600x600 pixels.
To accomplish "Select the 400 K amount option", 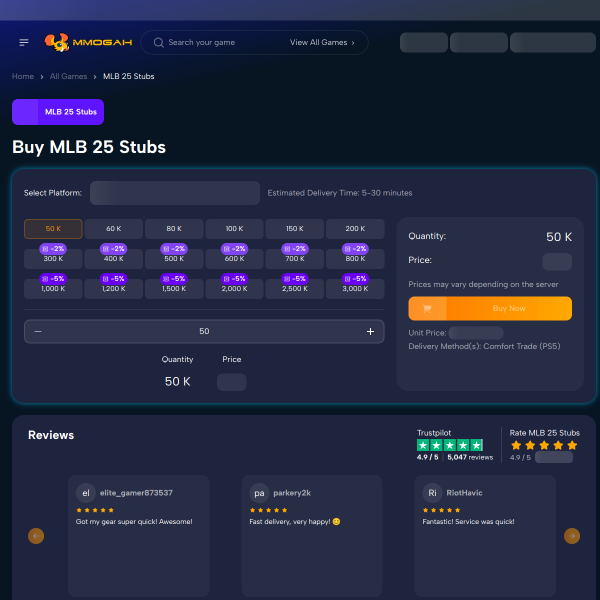I will [x=114, y=259].
